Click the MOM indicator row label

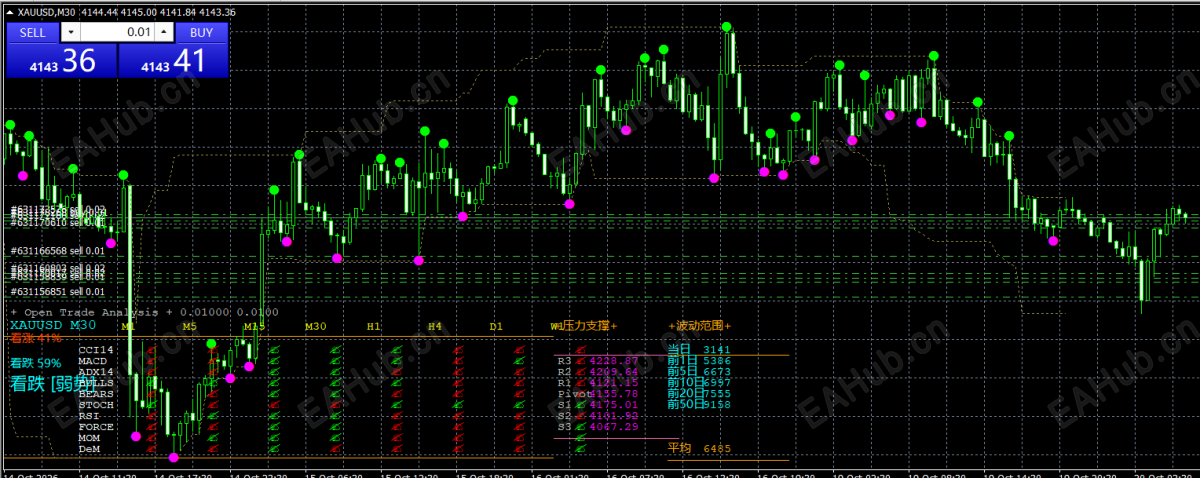tap(87, 438)
